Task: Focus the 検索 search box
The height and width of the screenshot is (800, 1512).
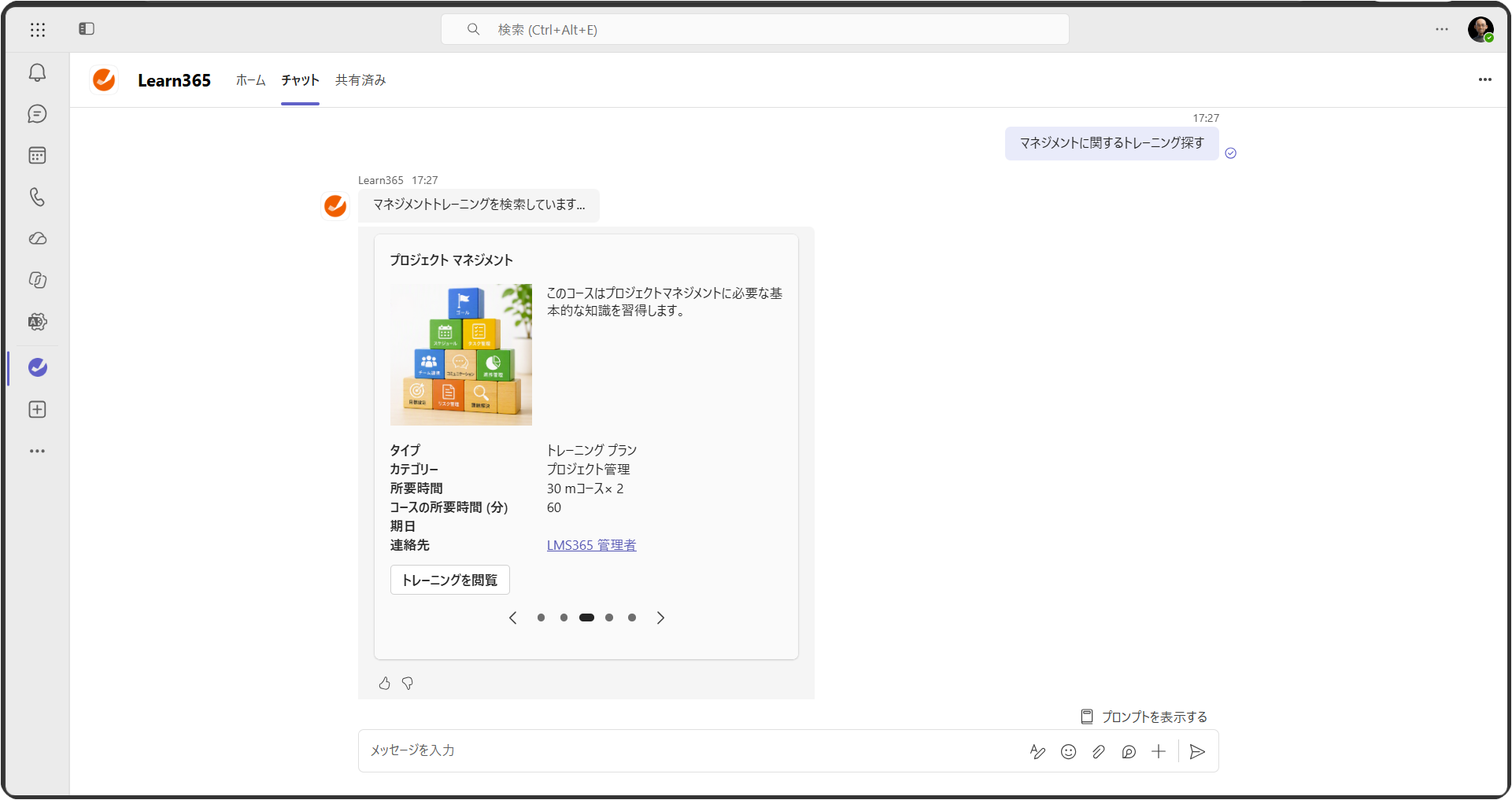Action: click(x=755, y=29)
